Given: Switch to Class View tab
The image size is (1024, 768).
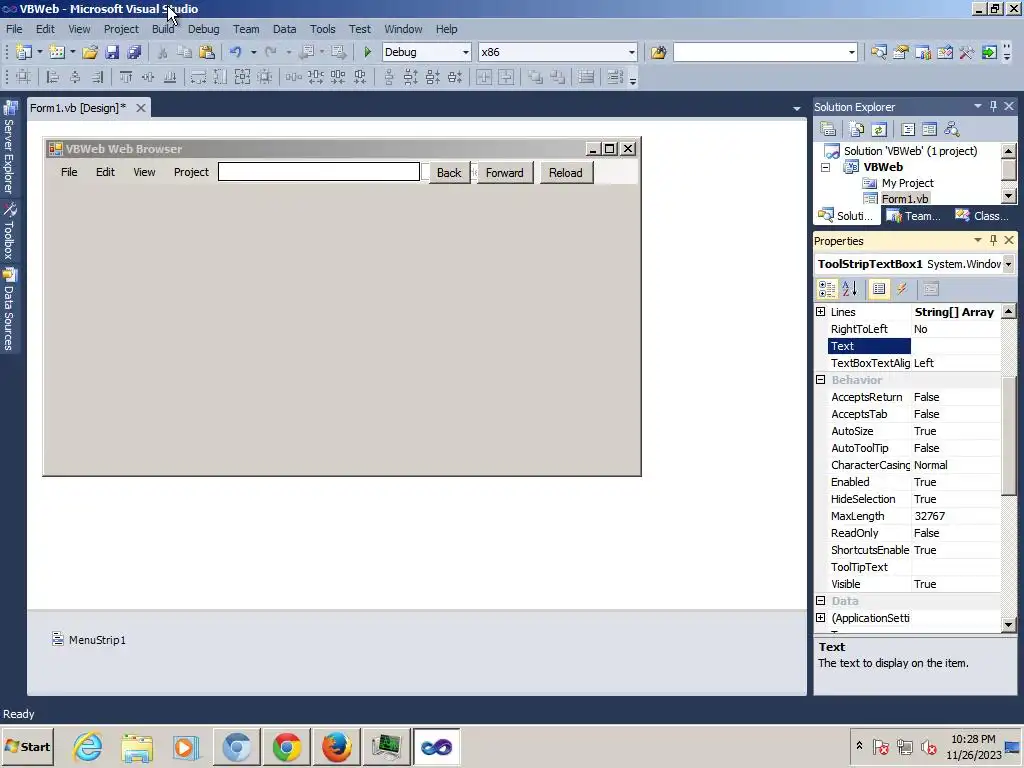Looking at the screenshot, I should click(982, 216).
